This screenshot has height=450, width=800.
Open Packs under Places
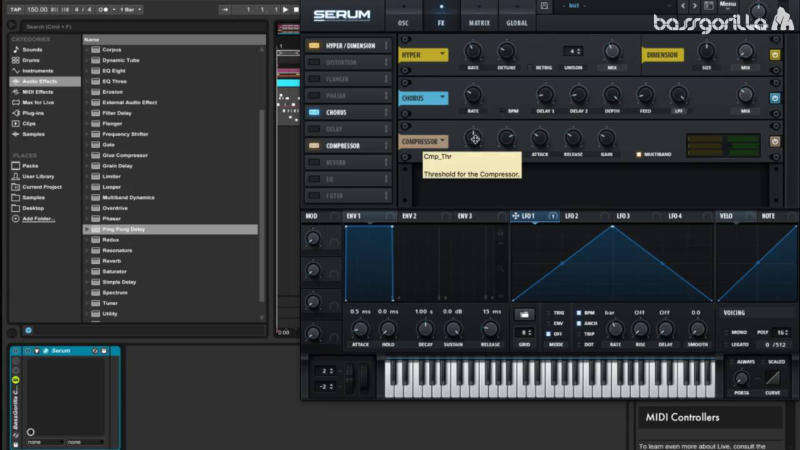click(30, 166)
